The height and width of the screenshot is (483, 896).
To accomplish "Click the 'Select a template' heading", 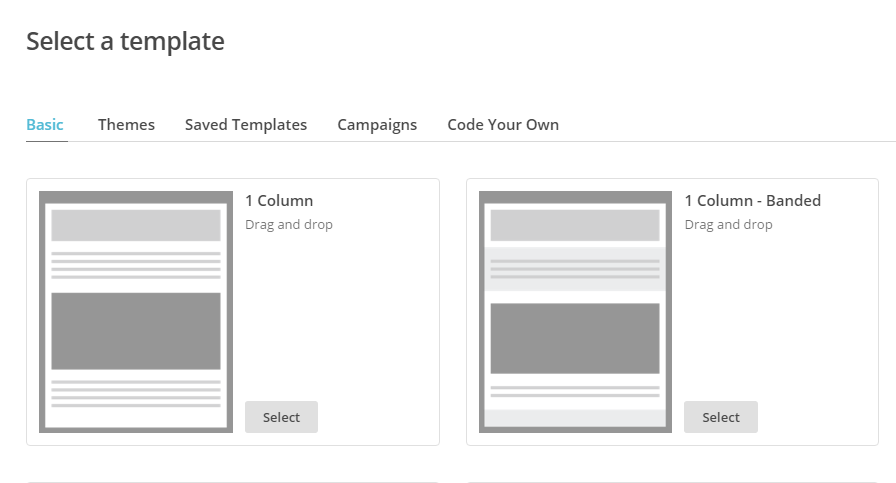I will click(x=125, y=41).
